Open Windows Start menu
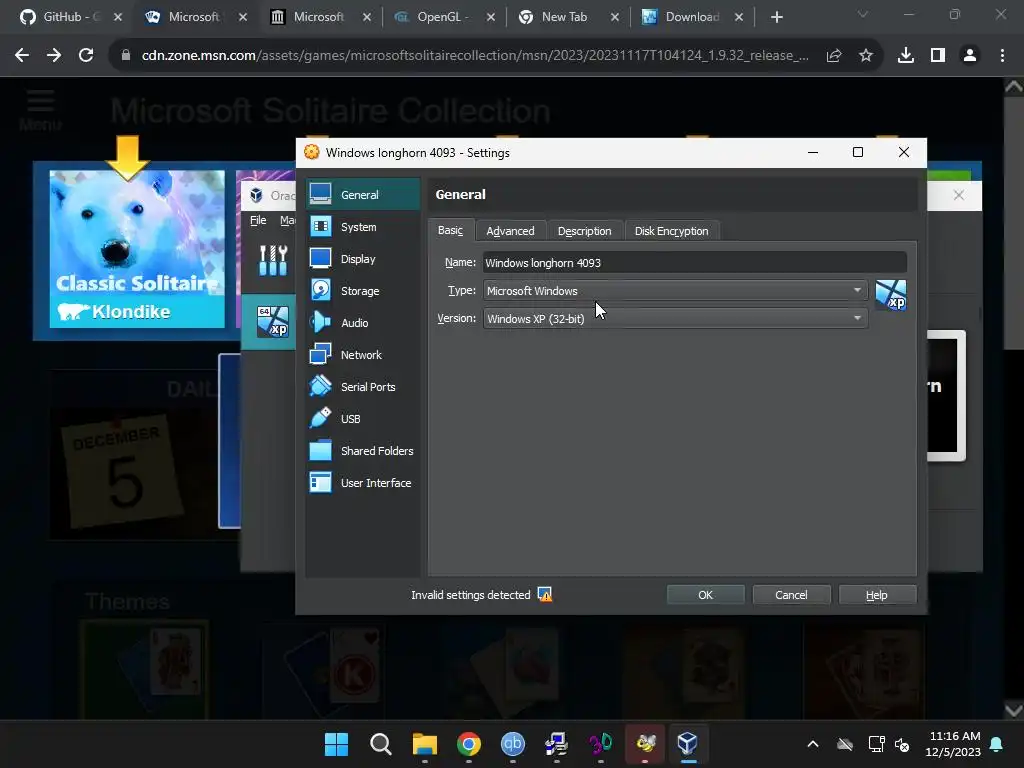Image resolution: width=1024 pixels, height=768 pixels. click(337, 744)
